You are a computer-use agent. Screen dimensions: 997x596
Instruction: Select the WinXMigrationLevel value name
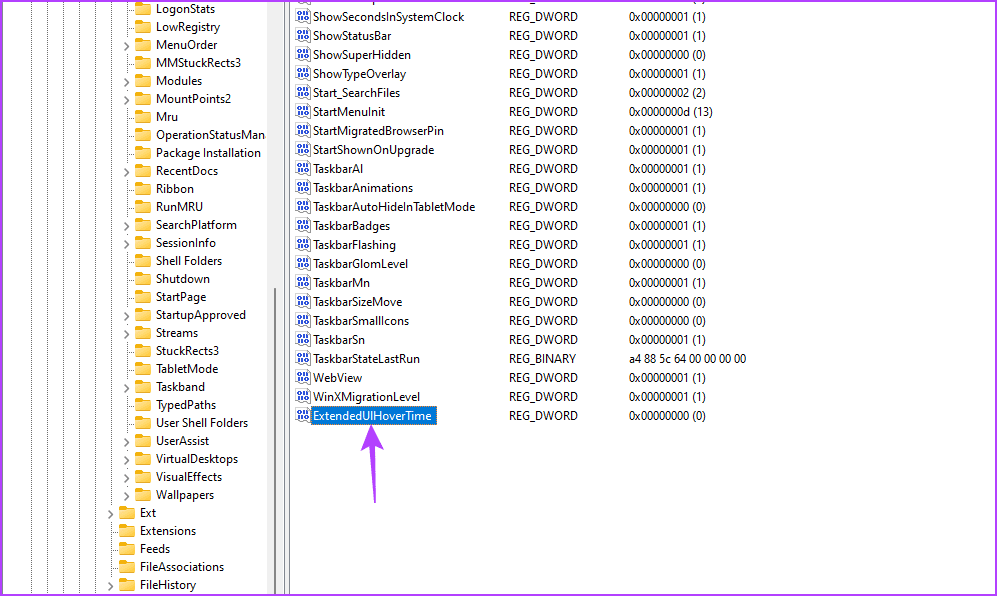pos(366,397)
